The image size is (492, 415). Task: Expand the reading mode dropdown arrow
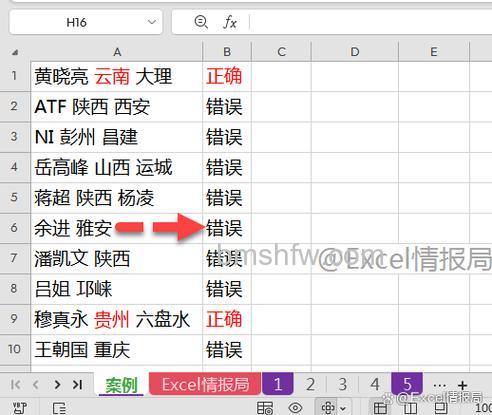pos(343,408)
